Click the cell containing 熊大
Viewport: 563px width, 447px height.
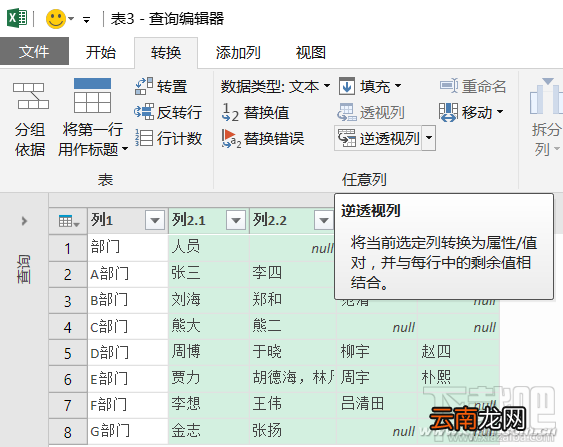(x=209, y=327)
